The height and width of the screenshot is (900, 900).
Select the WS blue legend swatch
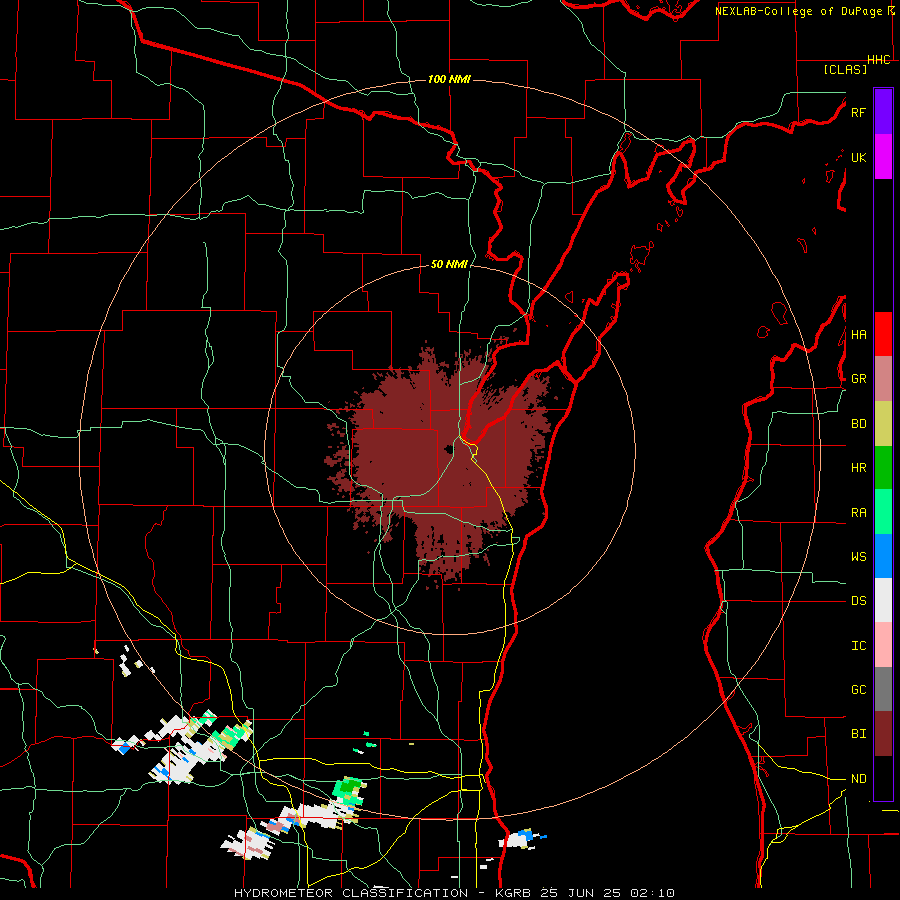[x=883, y=556]
